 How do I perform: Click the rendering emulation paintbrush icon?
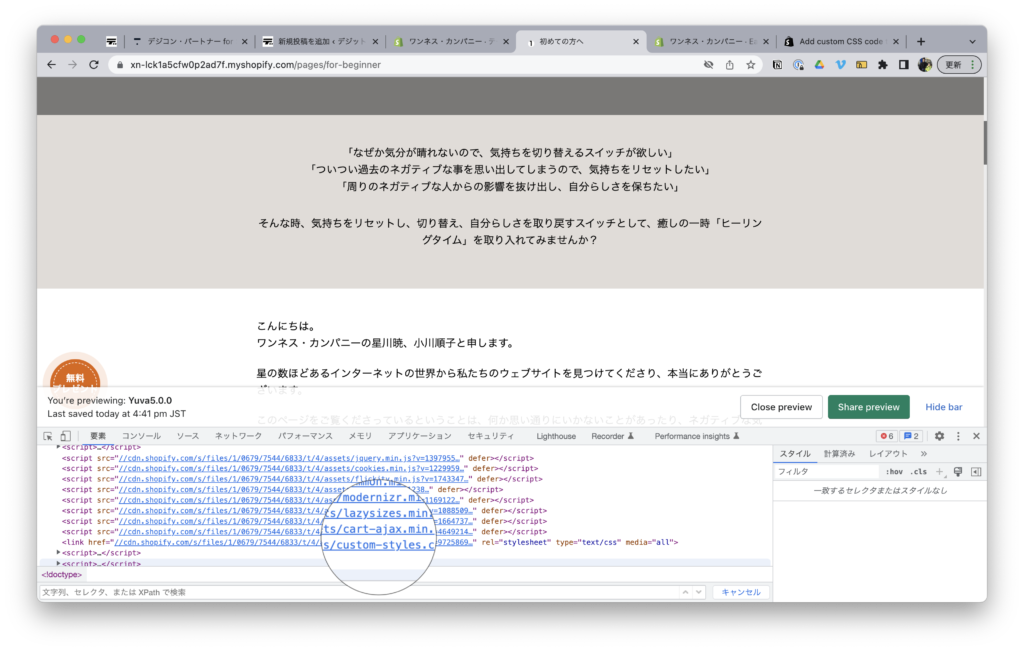[x=958, y=471]
